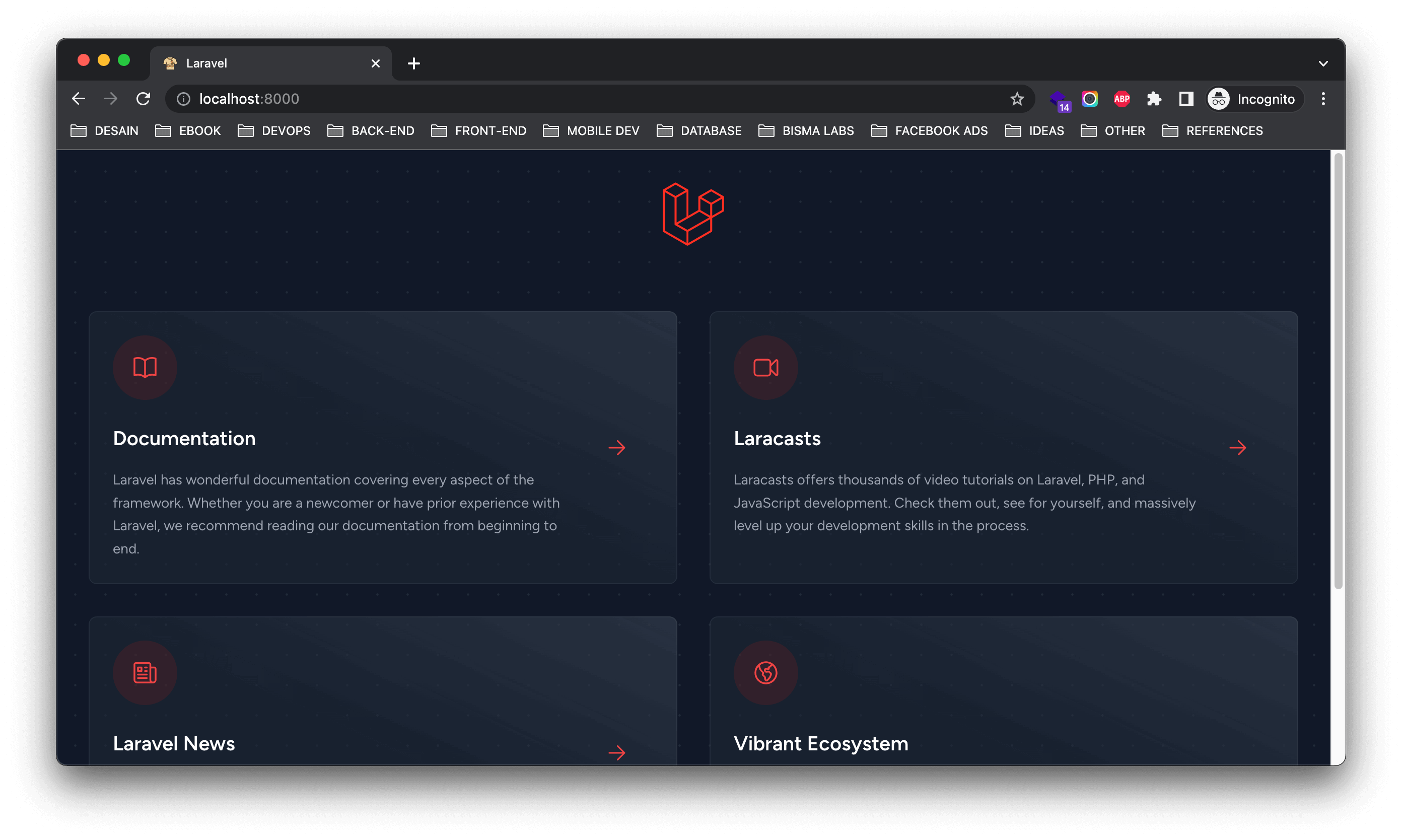Select the Laravel browser tab
Image resolution: width=1402 pixels, height=840 pixels.
coord(271,63)
